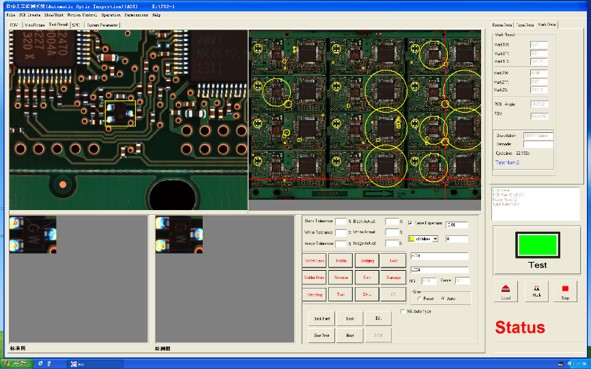Click the red Bridging defect button
The image size is (591, 369).
pyautogui.click(x=367, y=260)
